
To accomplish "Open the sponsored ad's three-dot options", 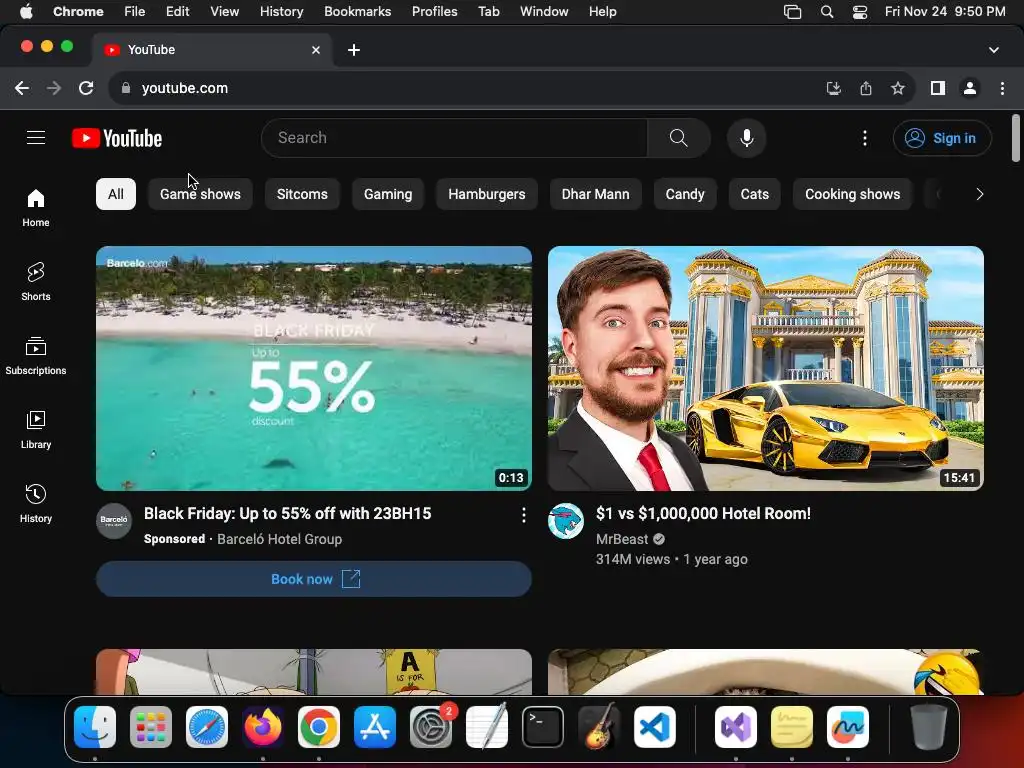I will (x=524, y=515).
